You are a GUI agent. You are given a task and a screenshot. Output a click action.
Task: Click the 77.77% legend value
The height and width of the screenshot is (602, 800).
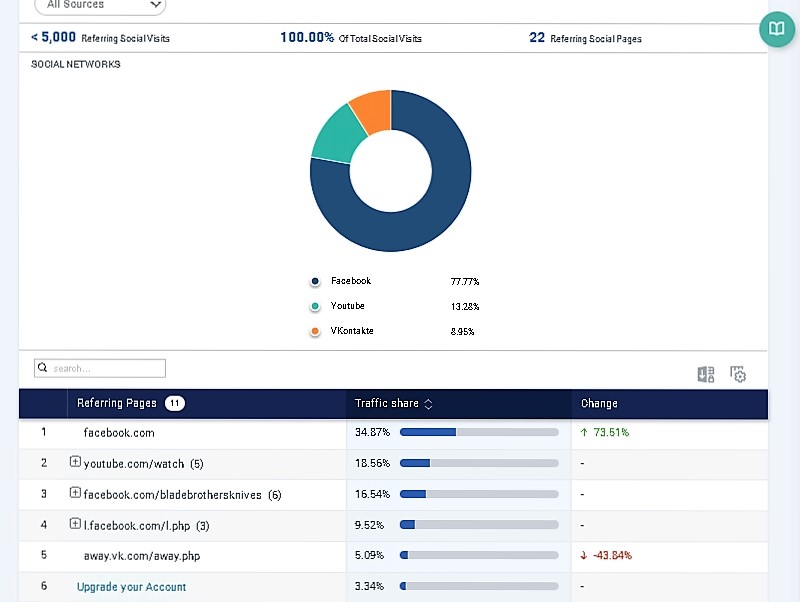(465, 282)
